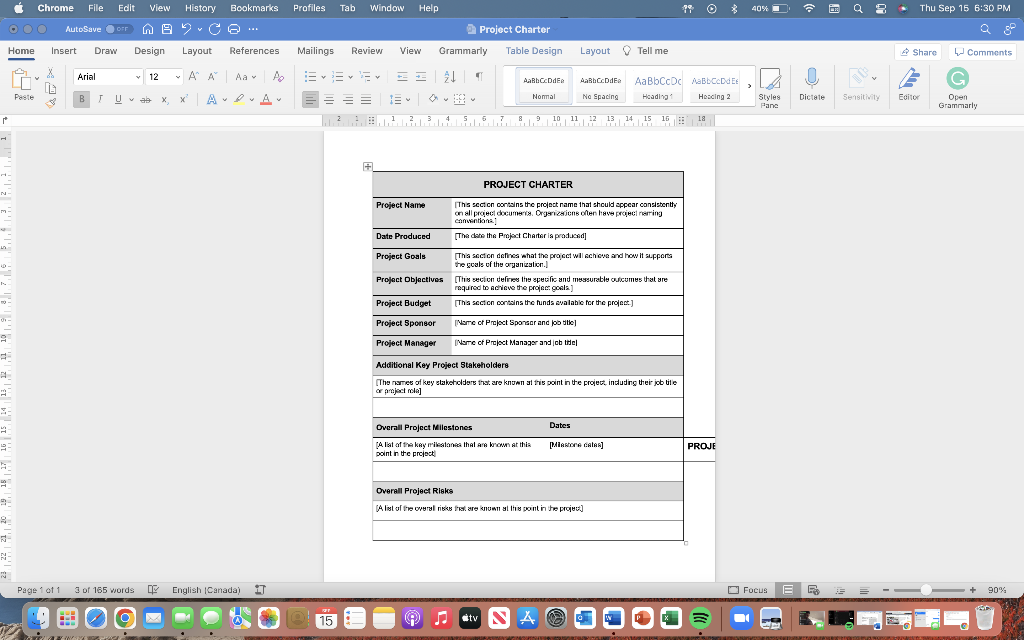Click the Tell me search field

tap(646, 50)
